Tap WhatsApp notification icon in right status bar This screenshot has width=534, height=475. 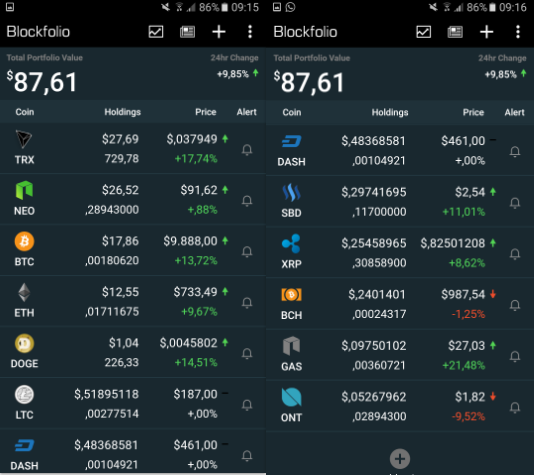(290, 7)
